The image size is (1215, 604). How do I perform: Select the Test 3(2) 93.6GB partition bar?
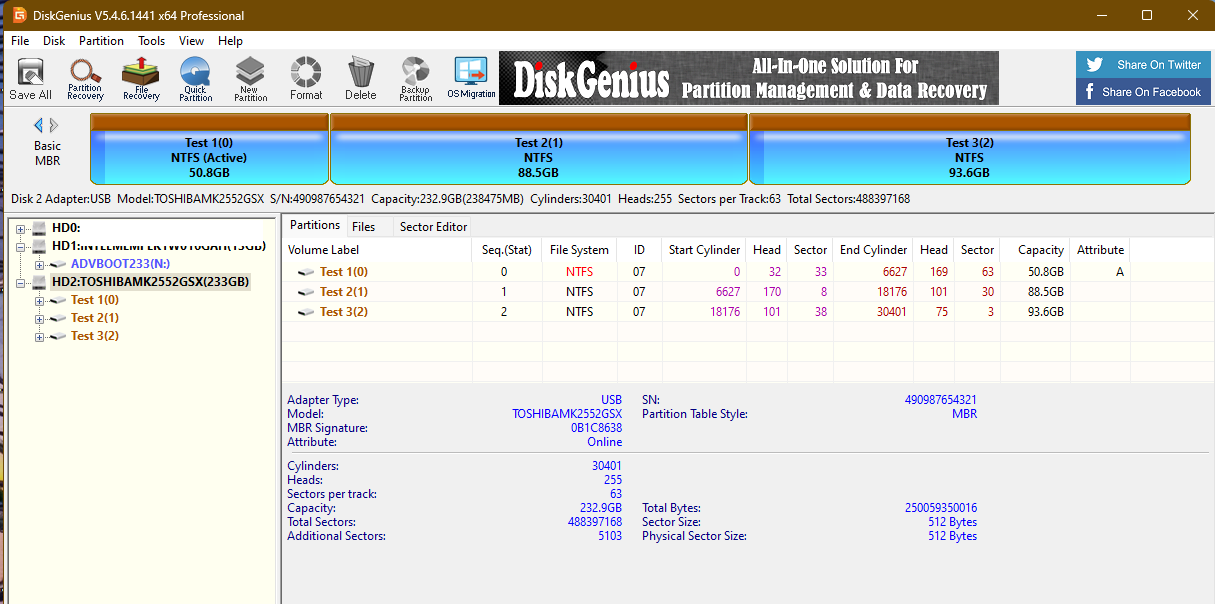tap(969, 149)
